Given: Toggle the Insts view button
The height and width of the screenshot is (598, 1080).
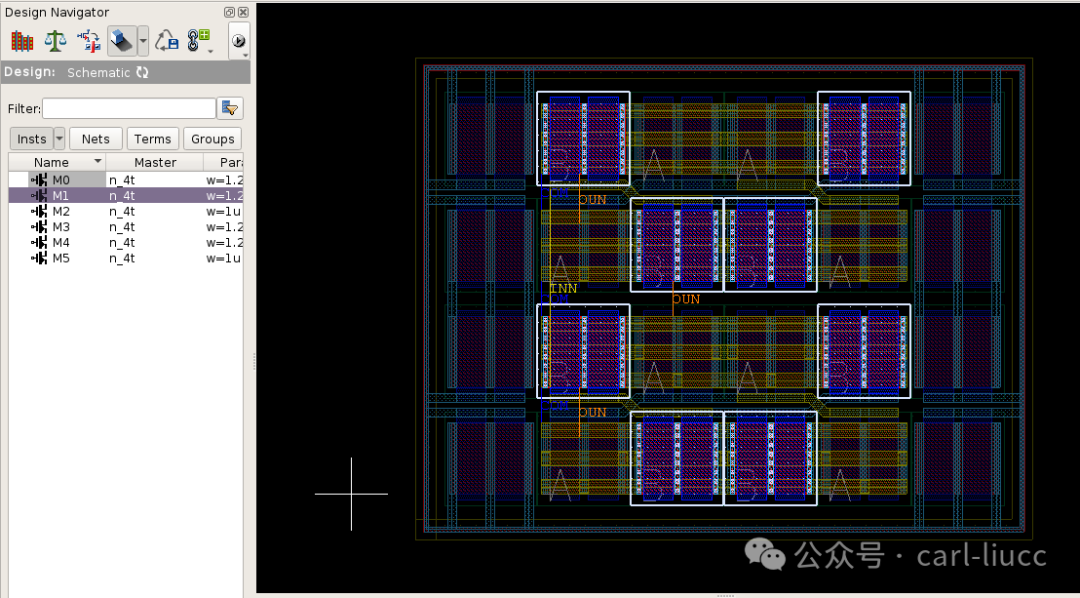Looking at the screenshot, I should (x=32, y=138).
